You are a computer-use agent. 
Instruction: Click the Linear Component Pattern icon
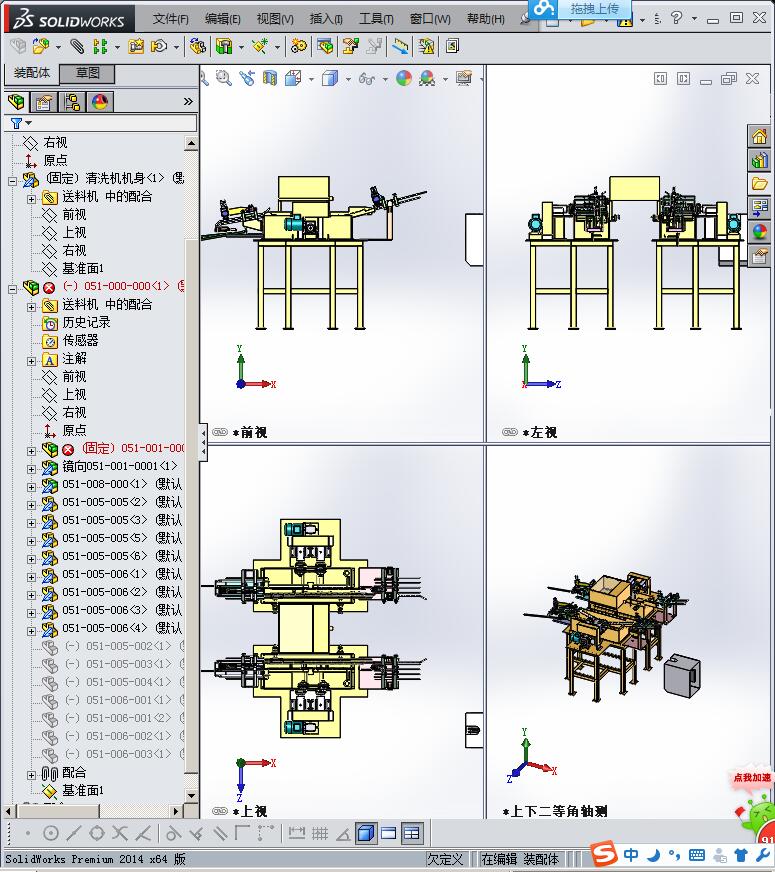tap(100, 46)
